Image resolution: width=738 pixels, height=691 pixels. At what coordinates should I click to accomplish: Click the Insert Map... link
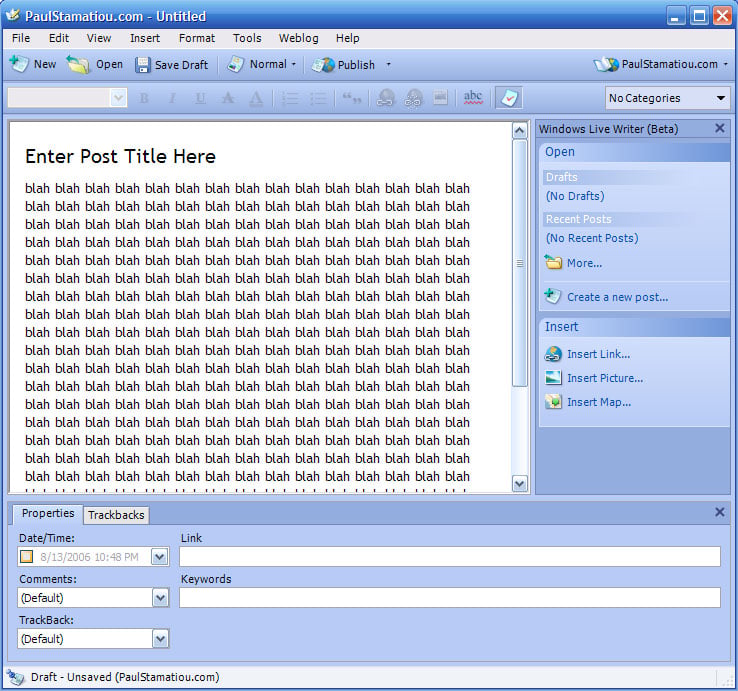tap(599, 402)
